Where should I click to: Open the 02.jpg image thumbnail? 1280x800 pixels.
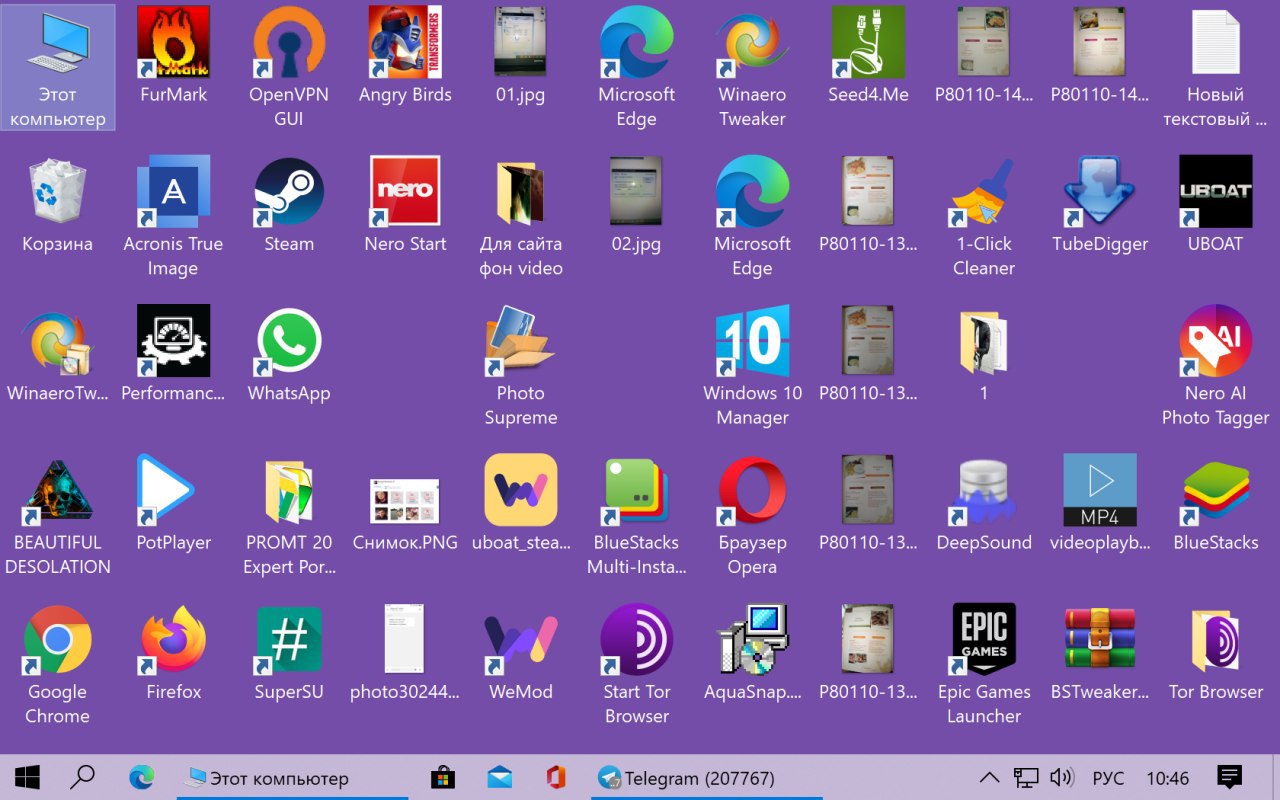637,192
